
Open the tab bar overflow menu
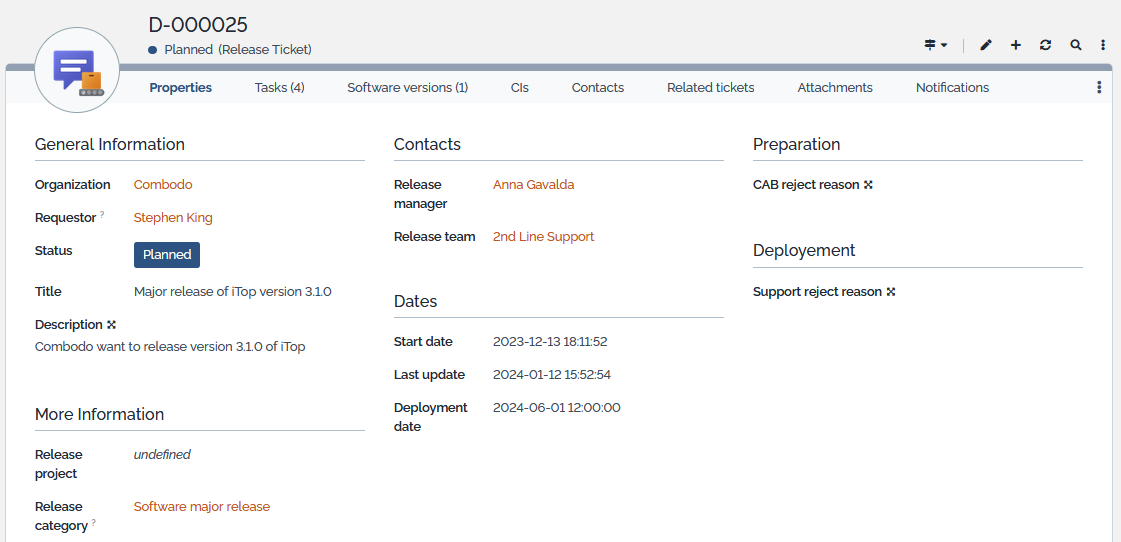tap(1099, 88)
